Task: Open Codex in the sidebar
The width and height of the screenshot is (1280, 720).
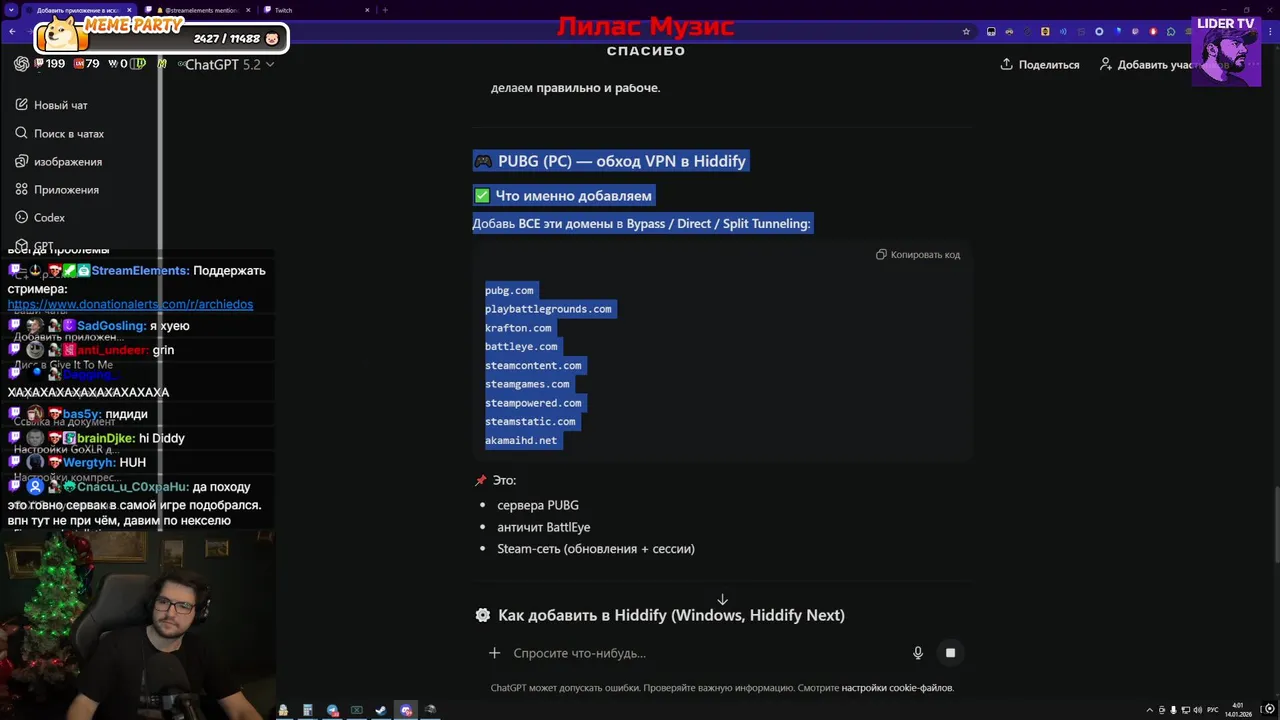Action: pos(49,217)
